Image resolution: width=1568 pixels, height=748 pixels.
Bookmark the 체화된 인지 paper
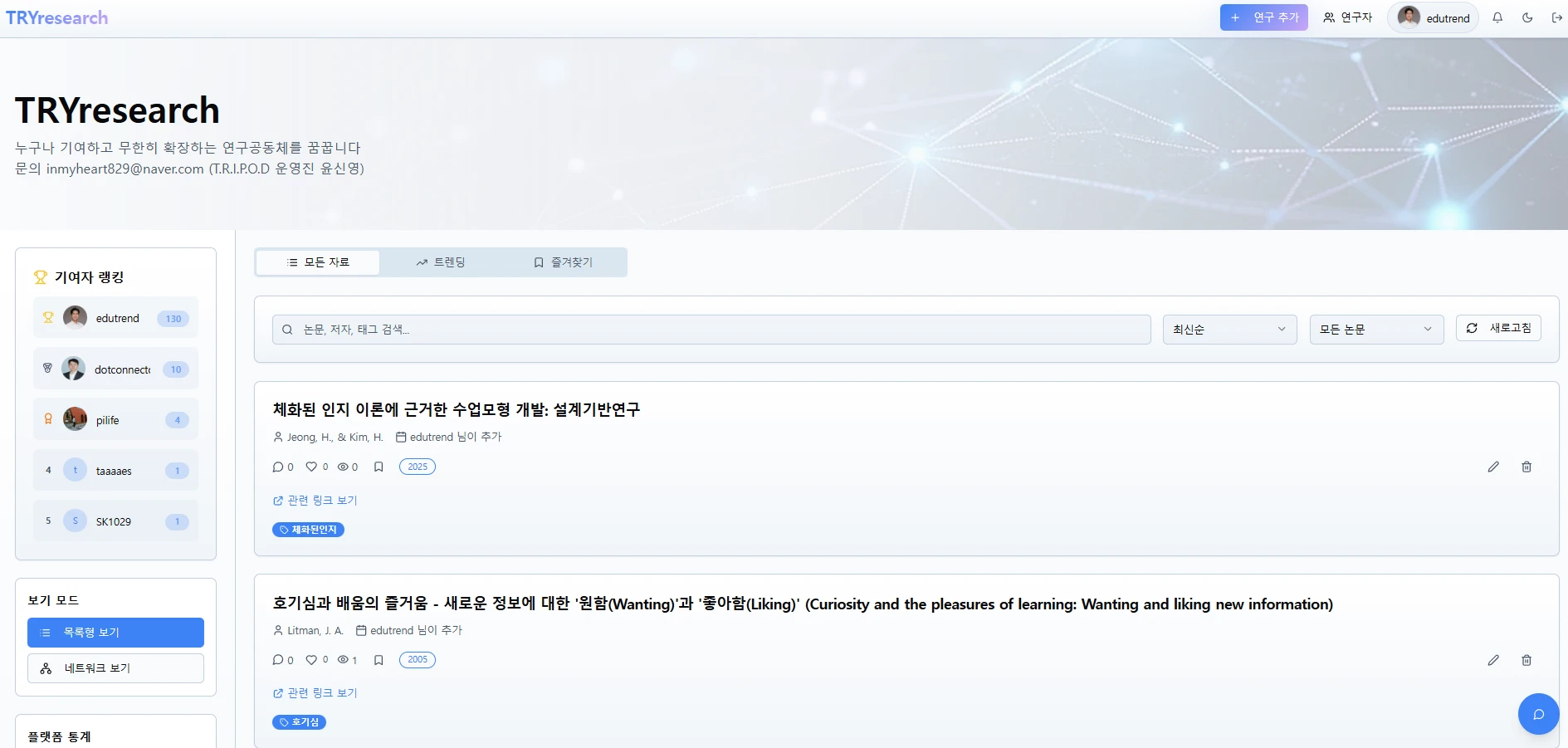coord(379,467)
